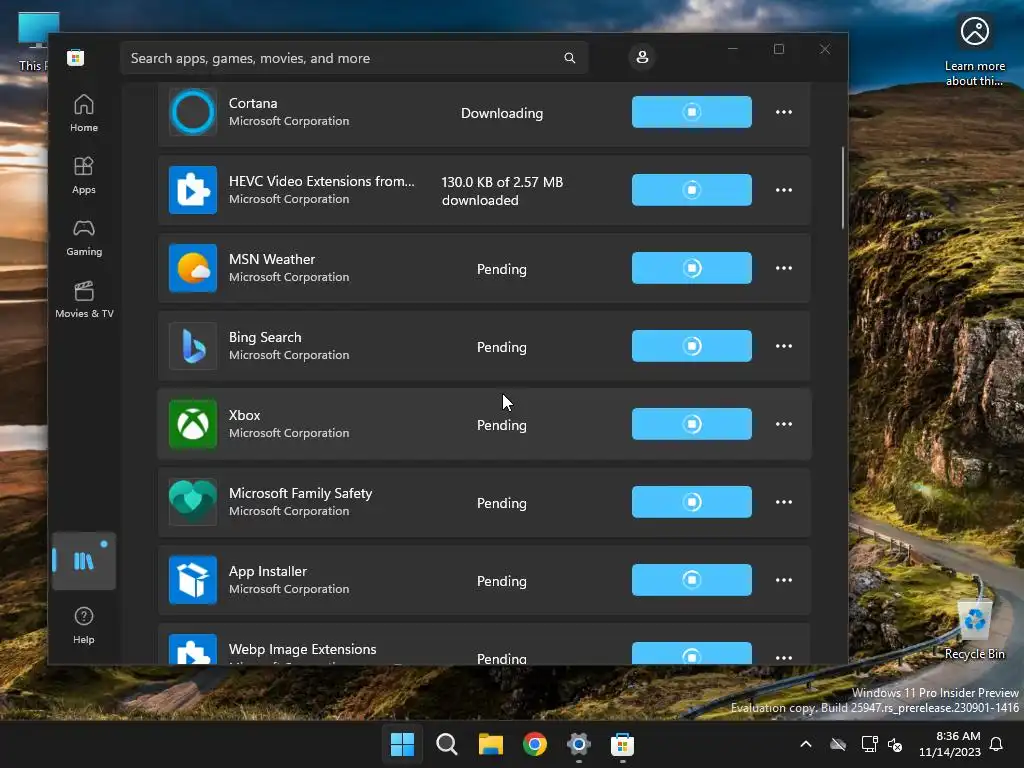This screenshot has width=1024, height=768.
Task: Click the HEVC Video Extensions app icon
Action: [193, 190]
